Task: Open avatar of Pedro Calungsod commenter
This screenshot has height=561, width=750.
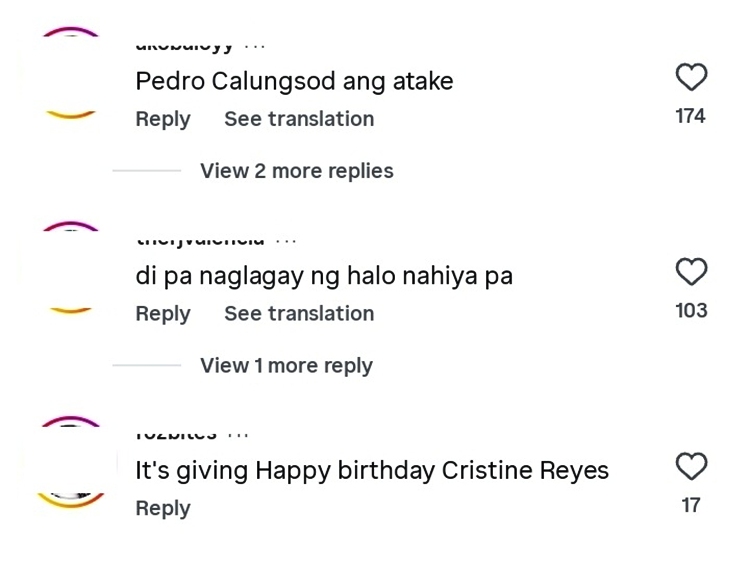Action: coord(70,73)
